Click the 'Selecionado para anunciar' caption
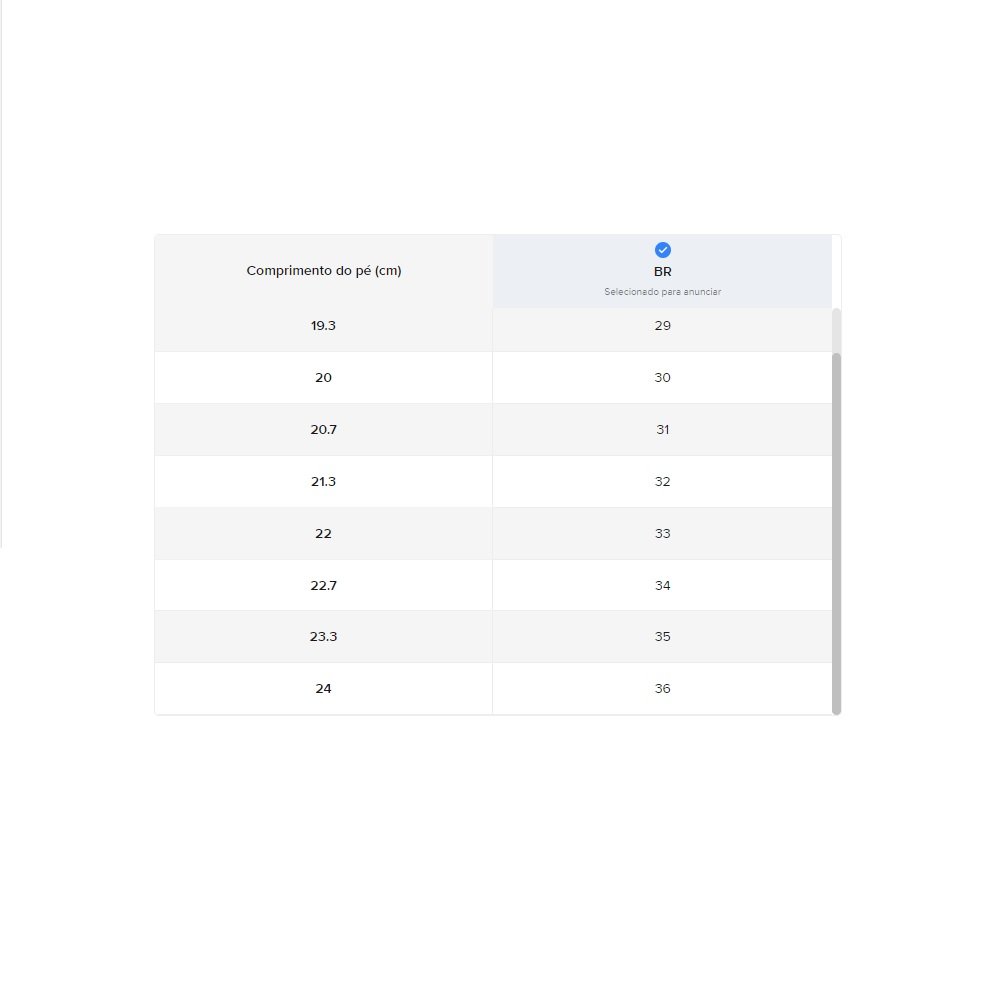Viewport: 1000px width, 1000px height. click(x=662, y=292)
